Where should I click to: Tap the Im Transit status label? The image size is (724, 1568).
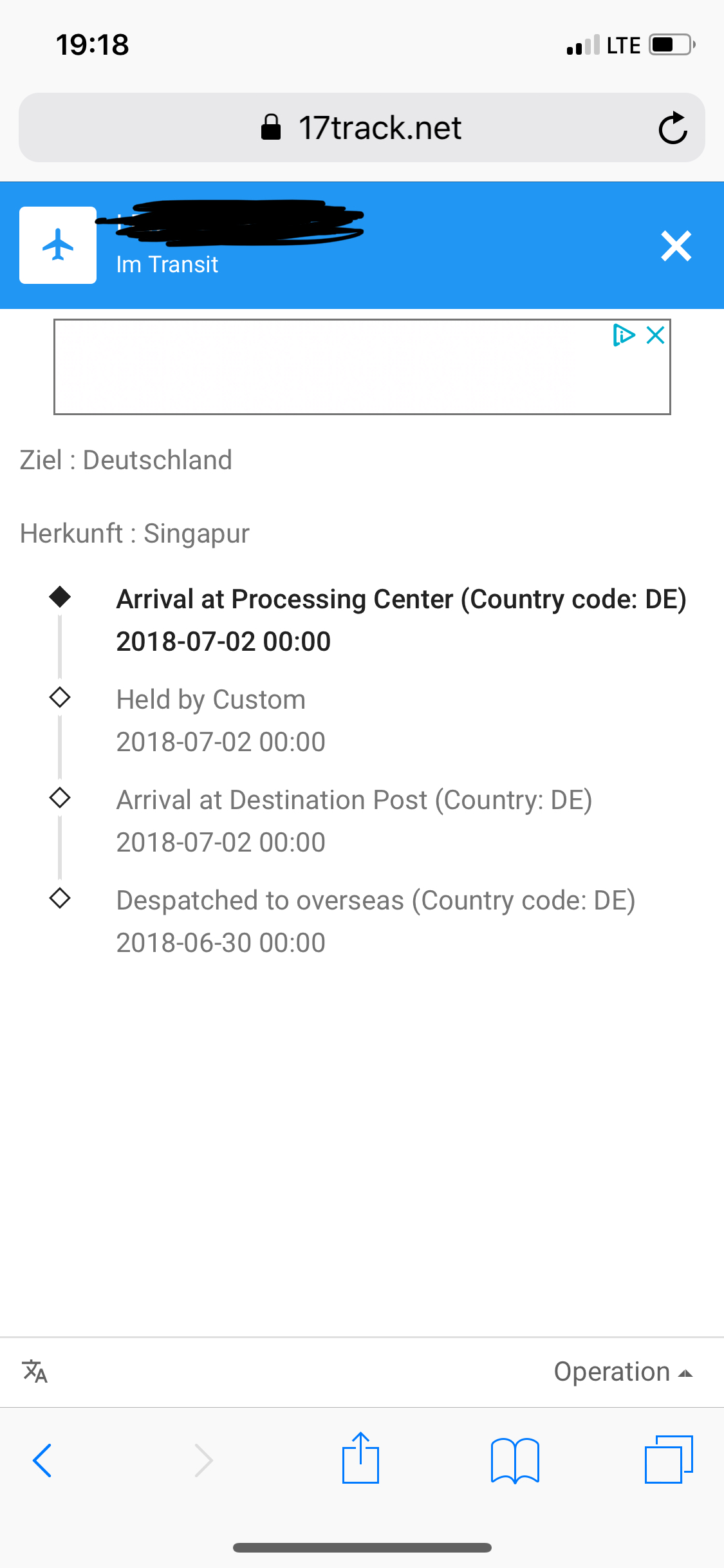tap(167, 265)
